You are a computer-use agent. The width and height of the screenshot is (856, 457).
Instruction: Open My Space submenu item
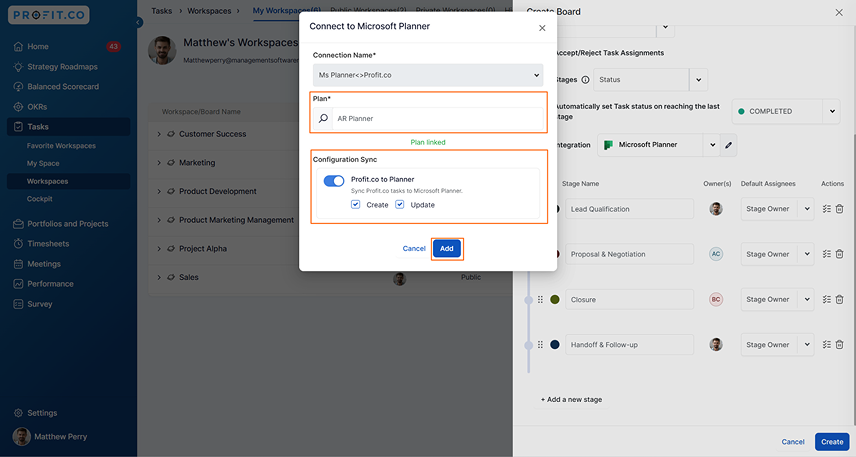[43, 163]
